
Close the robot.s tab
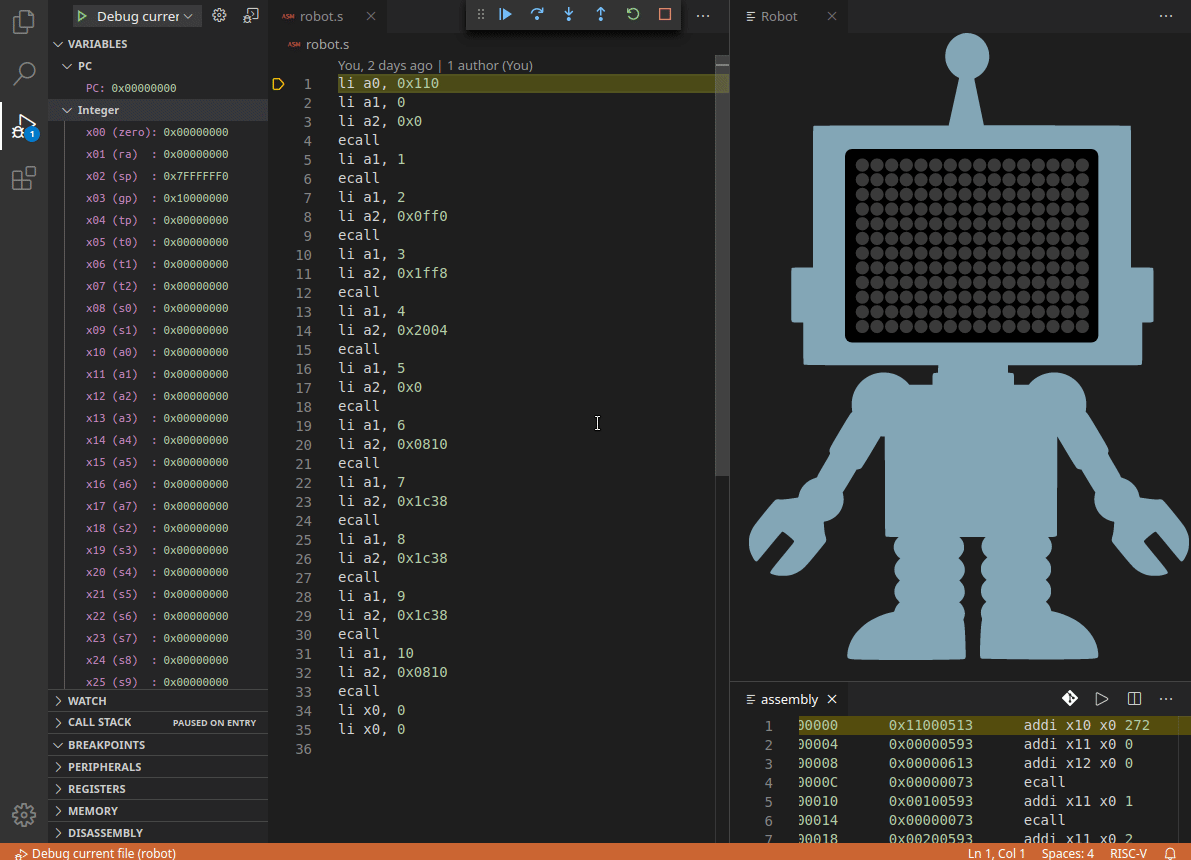[x=371, y=16]
